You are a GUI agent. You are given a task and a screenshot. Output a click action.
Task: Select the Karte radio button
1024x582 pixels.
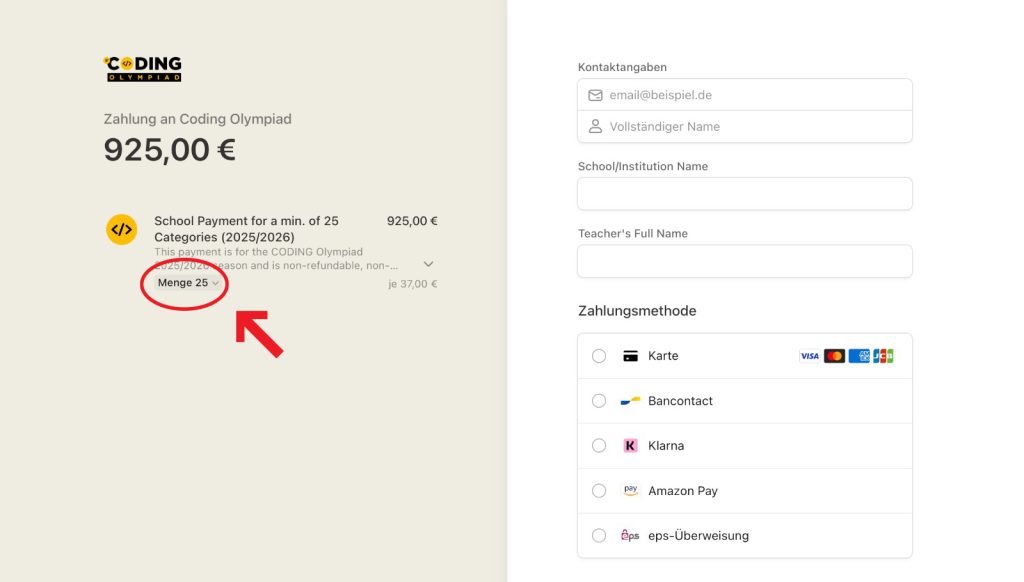click(599, 356)
